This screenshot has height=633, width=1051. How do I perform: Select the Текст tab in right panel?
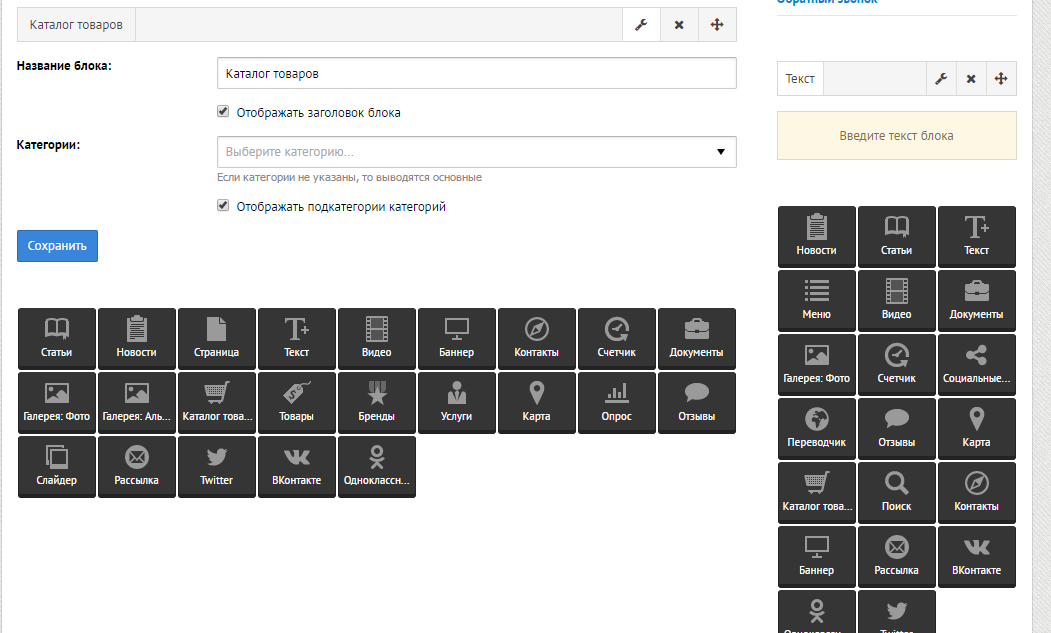click(800, 78)
